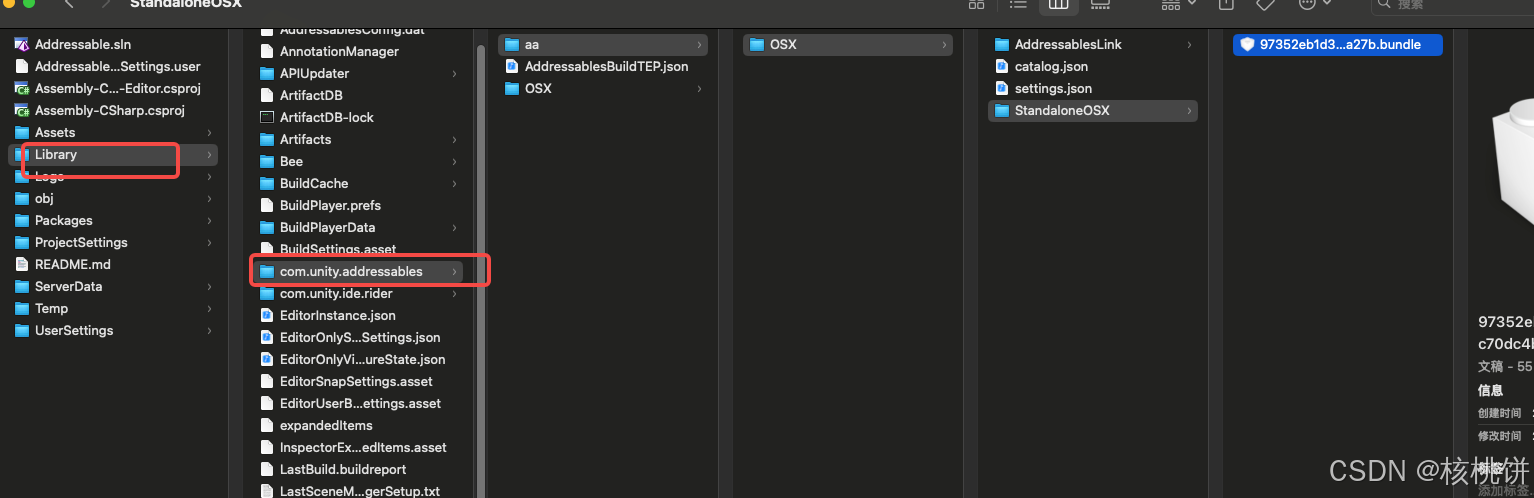1534x498 pixels.
Task: Click the Packages folder icon
Action: click(22, 220)
